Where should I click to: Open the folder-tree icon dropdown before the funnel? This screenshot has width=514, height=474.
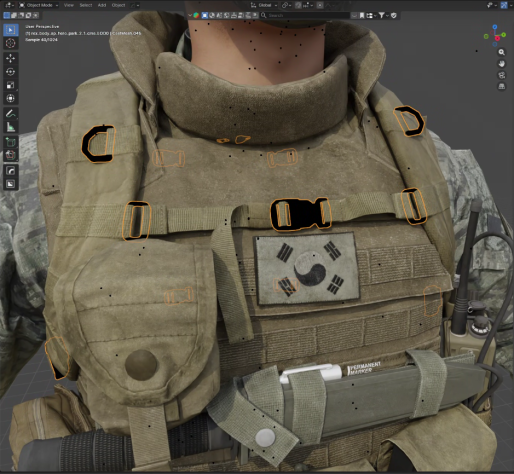pyautogui.click(x=371, y=15)
